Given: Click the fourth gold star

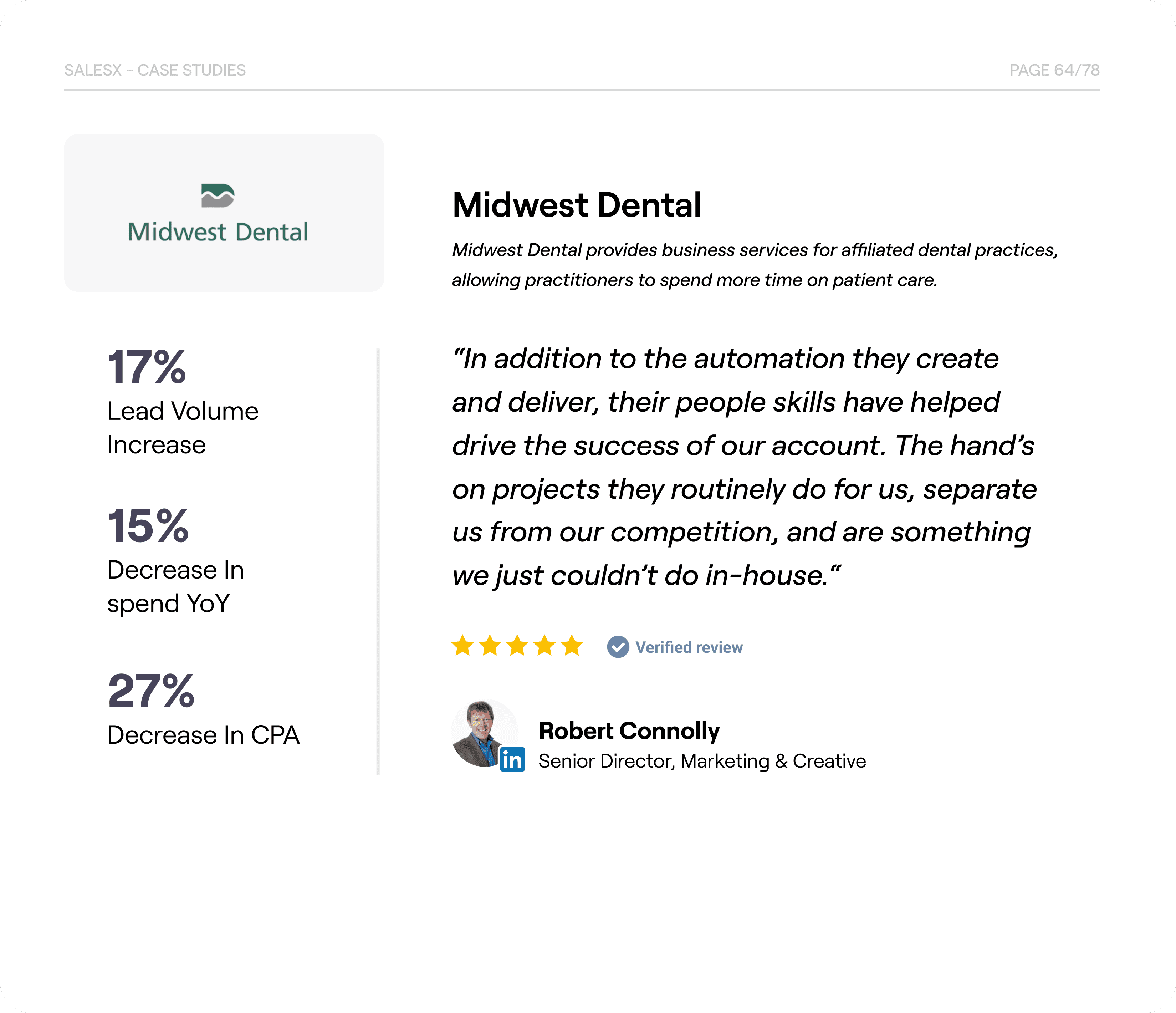Looking at the screenshot, I should pos(544,646).
